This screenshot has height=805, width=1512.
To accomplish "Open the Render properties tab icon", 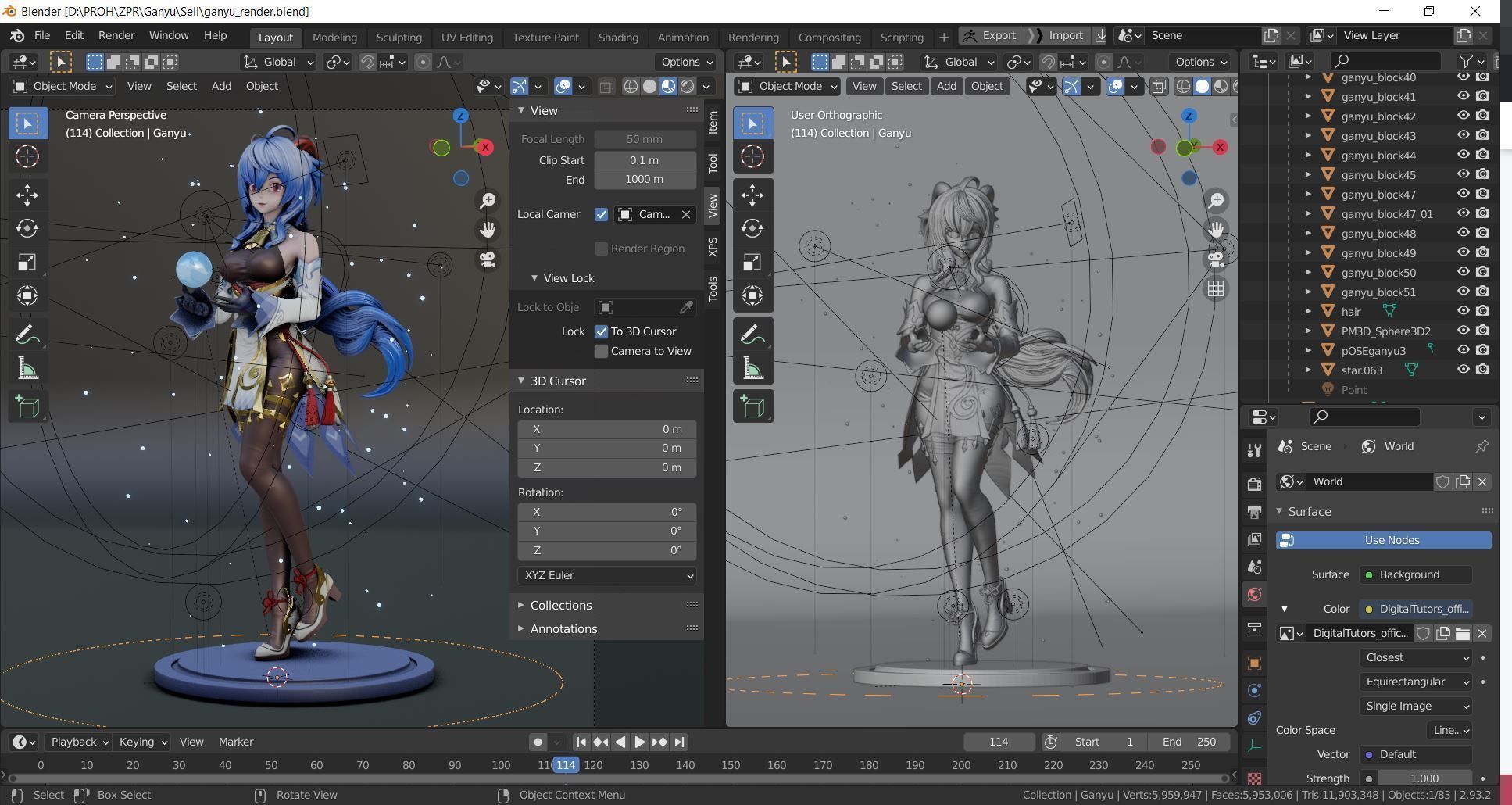I will (x=1254, y=485).
